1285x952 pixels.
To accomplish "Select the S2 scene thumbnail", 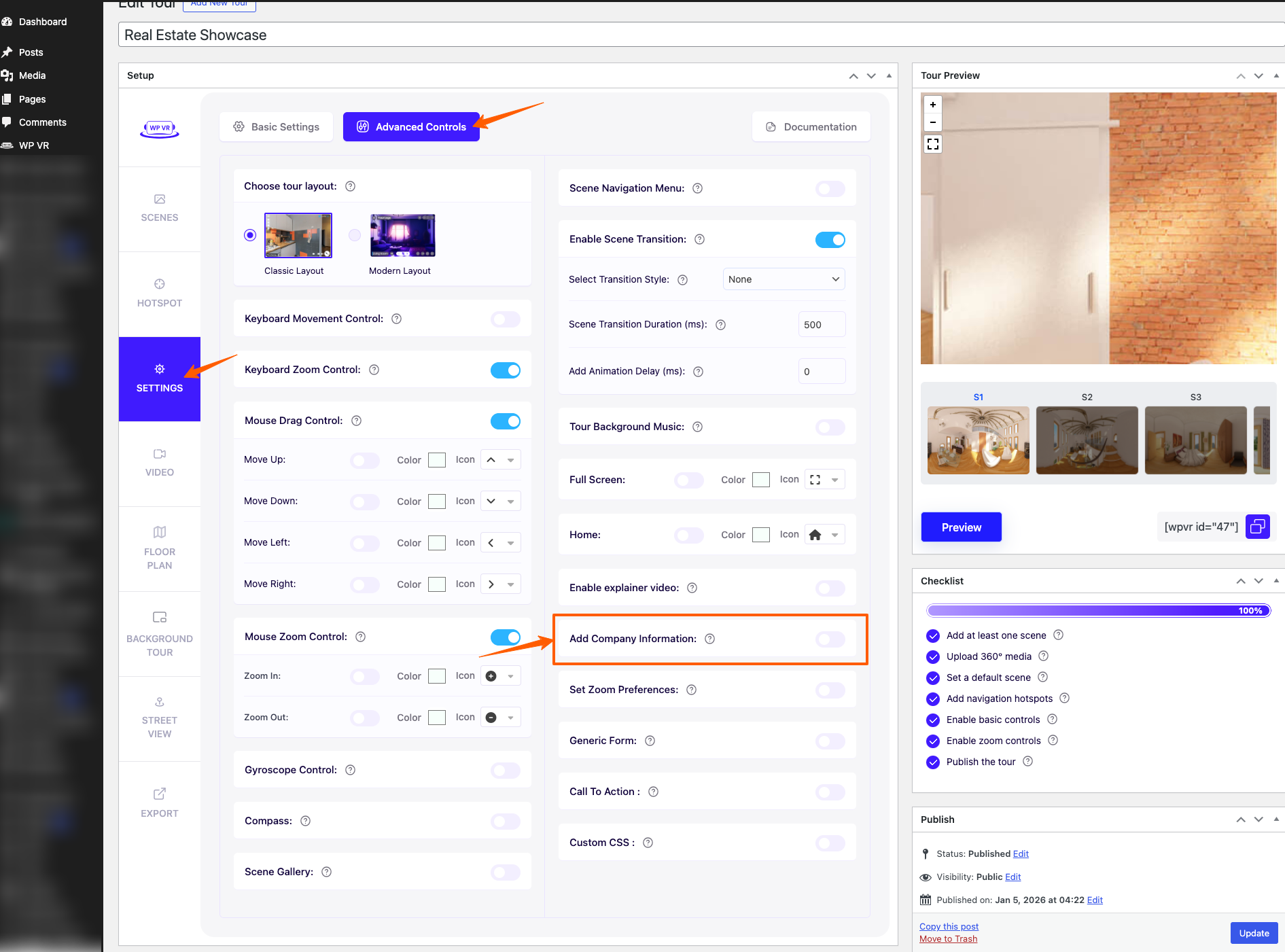I will tap(1087, 440).
